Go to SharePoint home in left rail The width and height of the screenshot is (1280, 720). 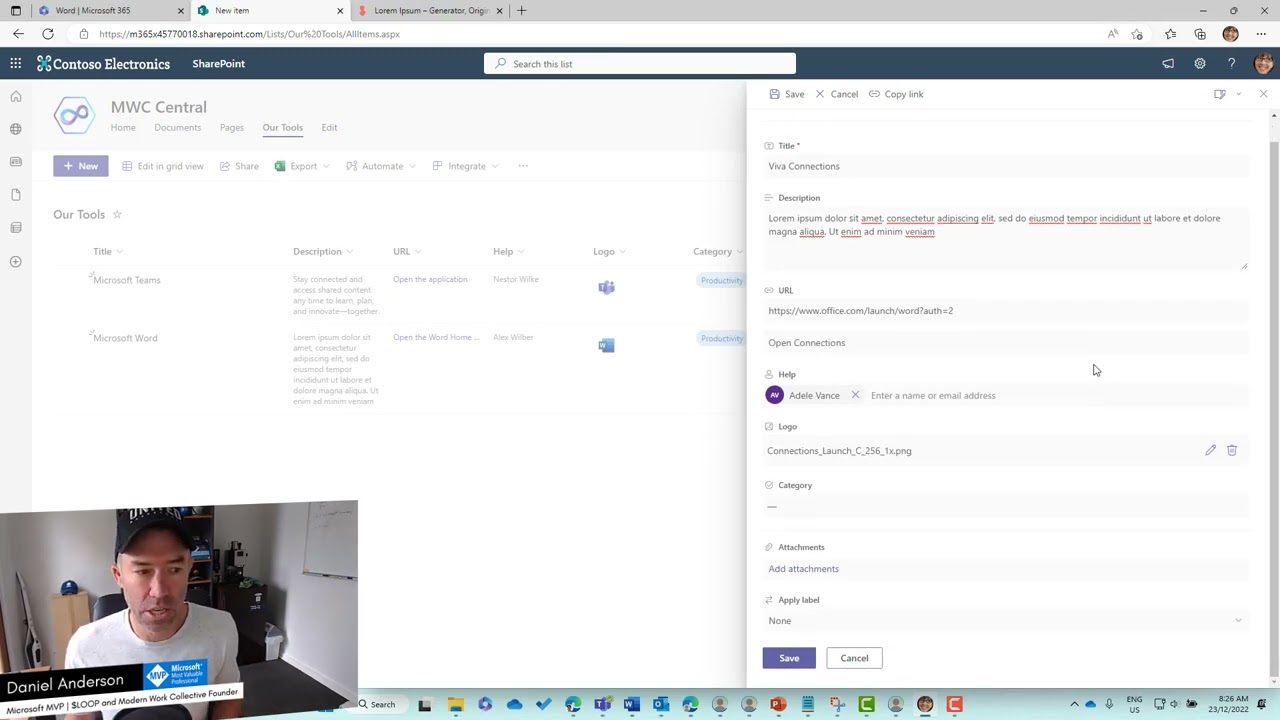click(x=16, y=97)
